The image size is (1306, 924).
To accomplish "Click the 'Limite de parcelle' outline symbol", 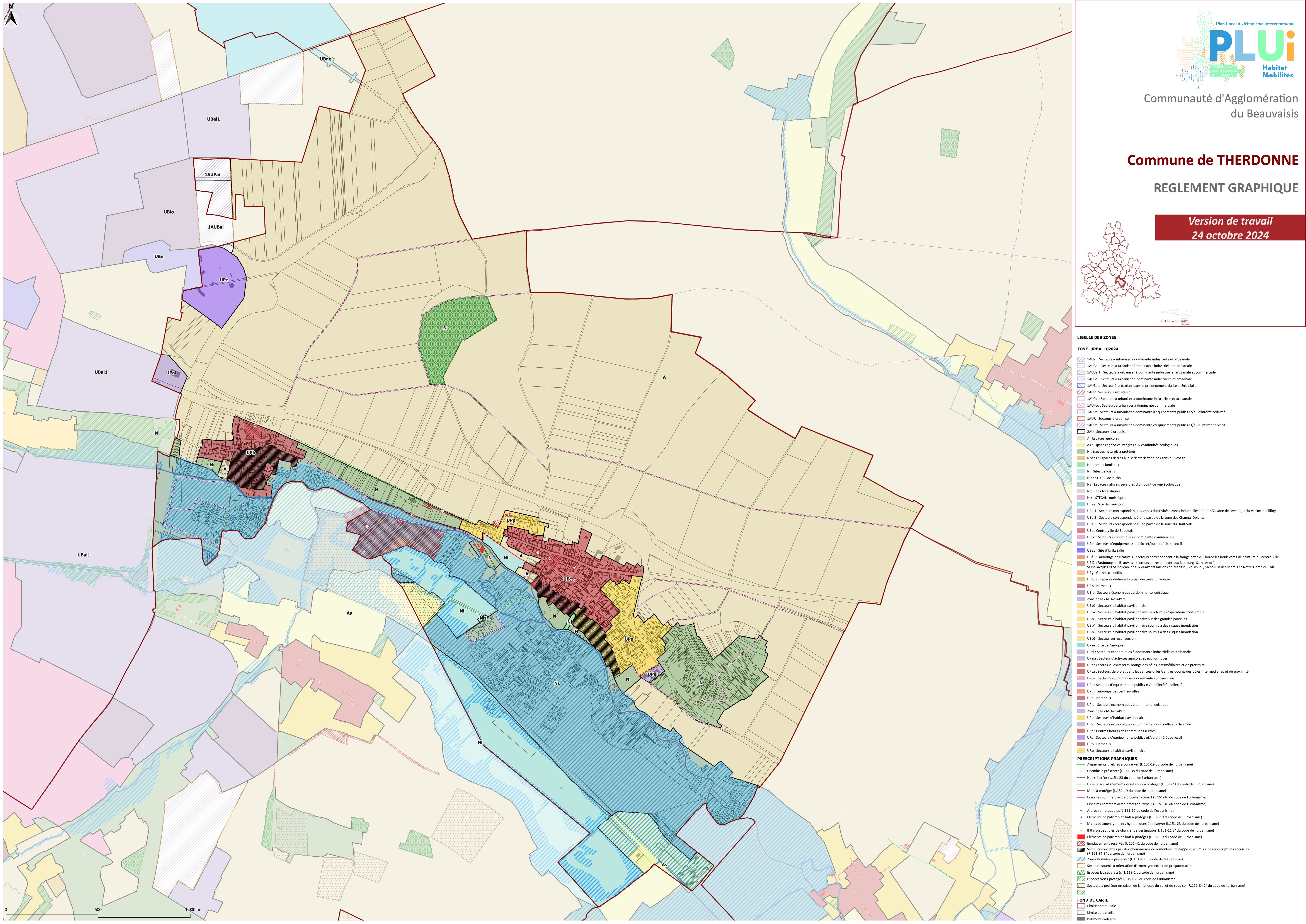I will coord(1081,913).
